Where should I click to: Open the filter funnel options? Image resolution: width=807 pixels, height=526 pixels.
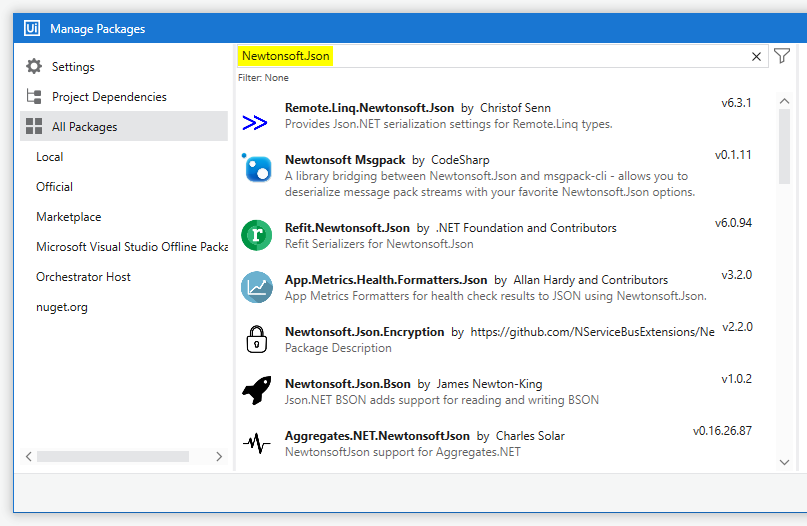tap(782, 56)
